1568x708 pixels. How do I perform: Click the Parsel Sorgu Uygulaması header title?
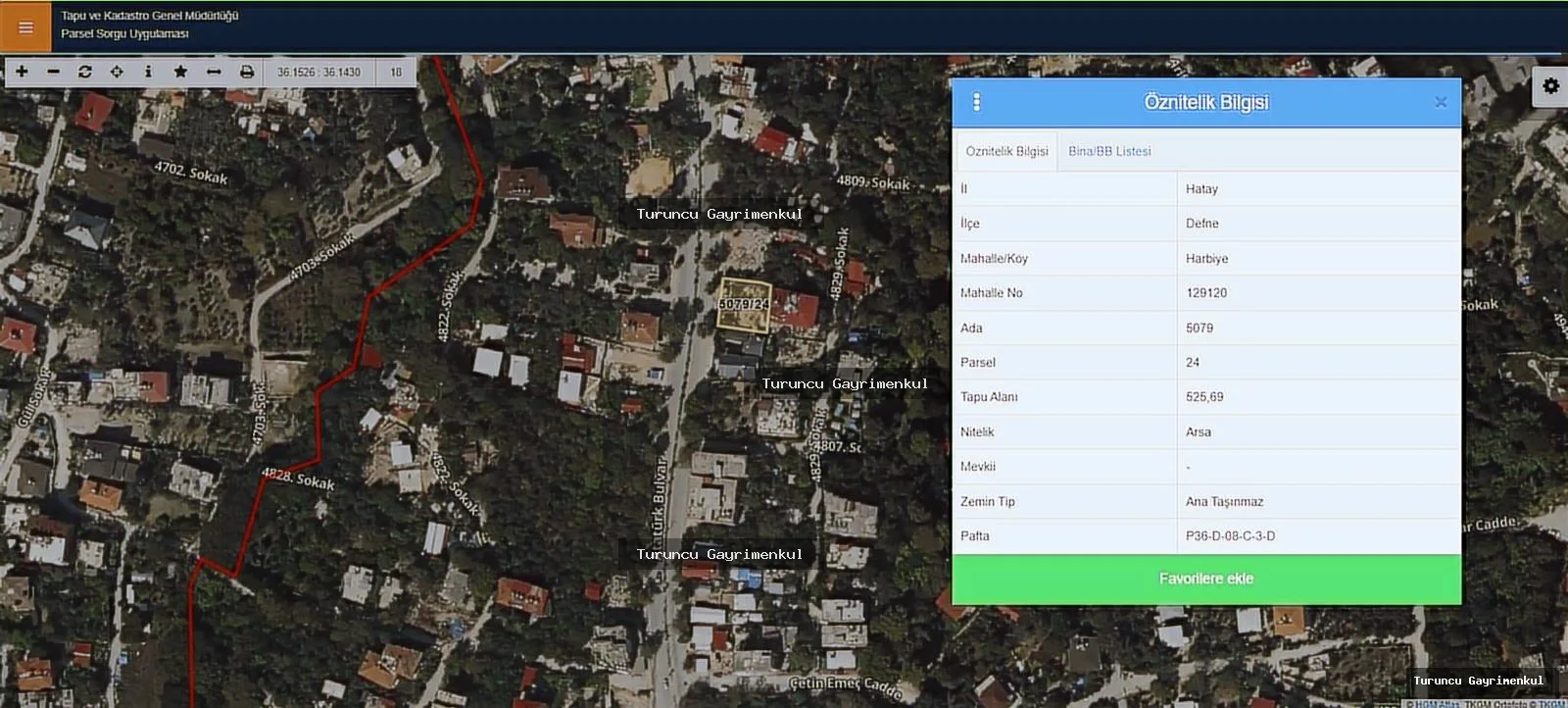(x=124, y=33)
